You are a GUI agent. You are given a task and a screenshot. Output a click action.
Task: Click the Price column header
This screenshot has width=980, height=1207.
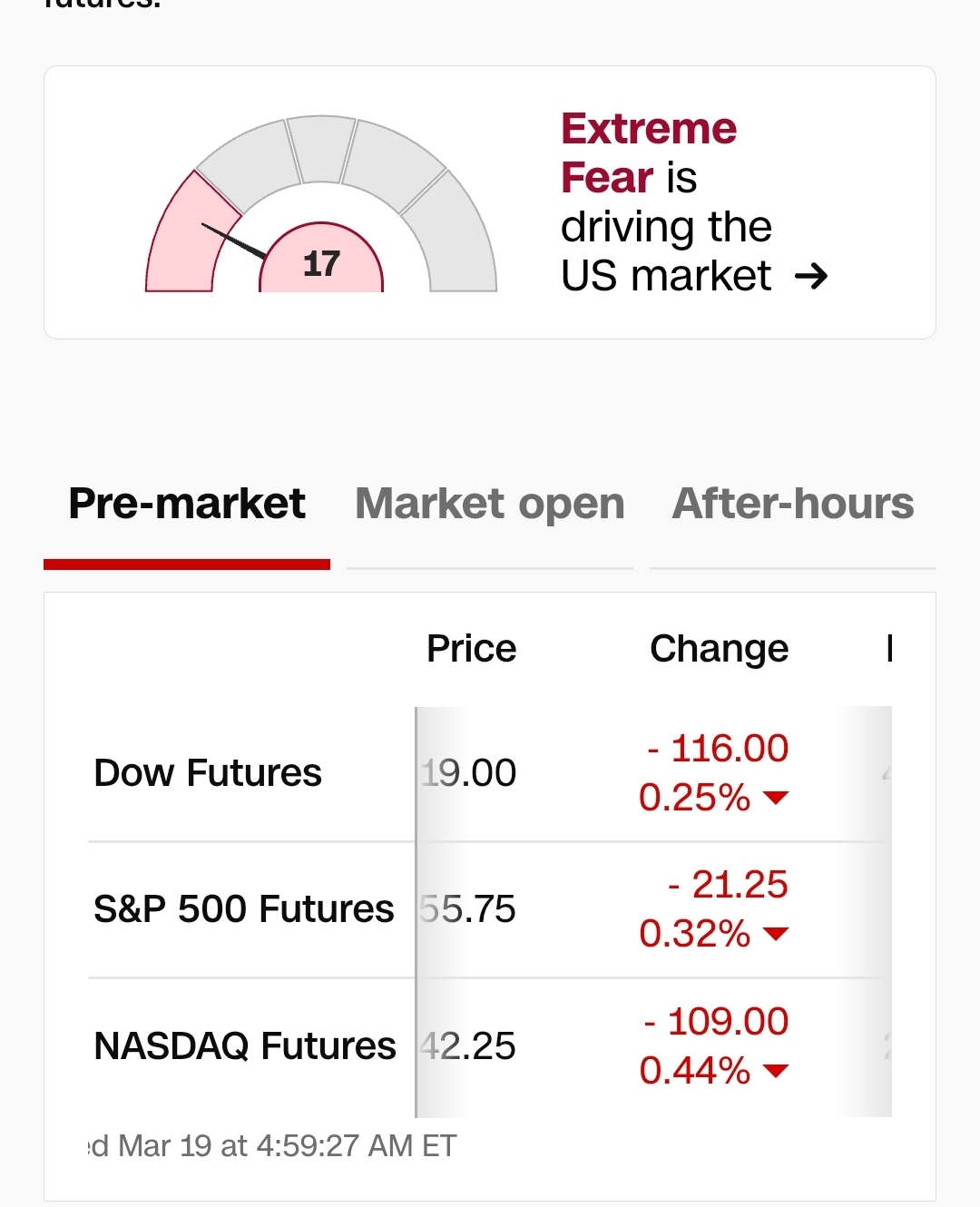[x=471, y=649]
